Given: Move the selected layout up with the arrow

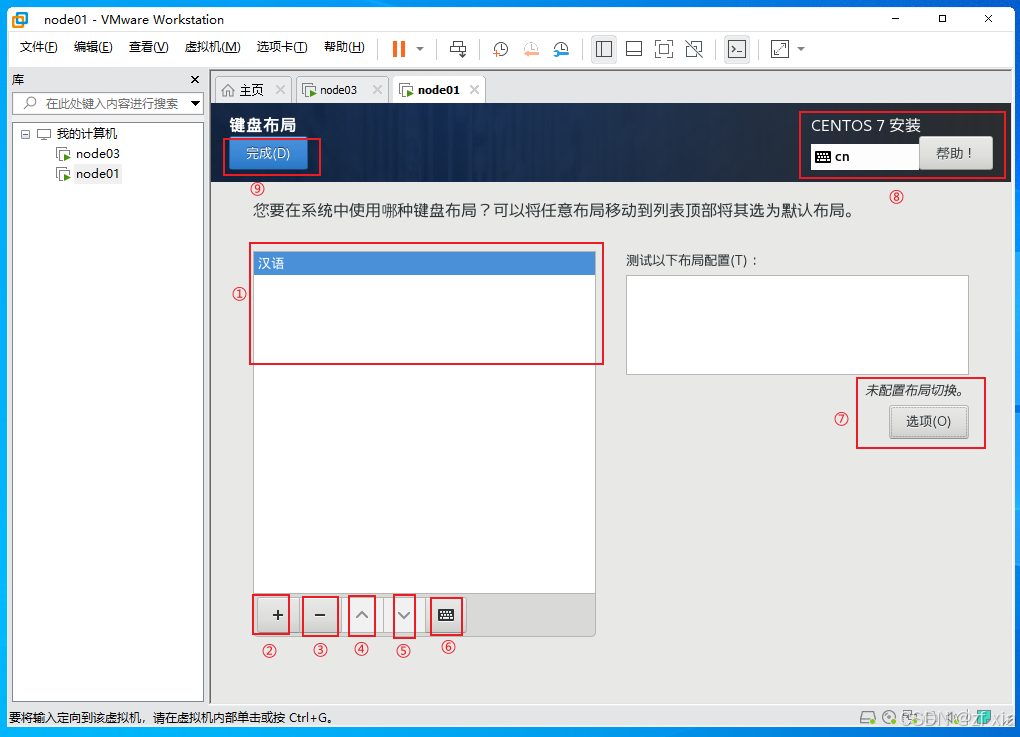Looking at the screenshot, I should click(x=362, y=615).
